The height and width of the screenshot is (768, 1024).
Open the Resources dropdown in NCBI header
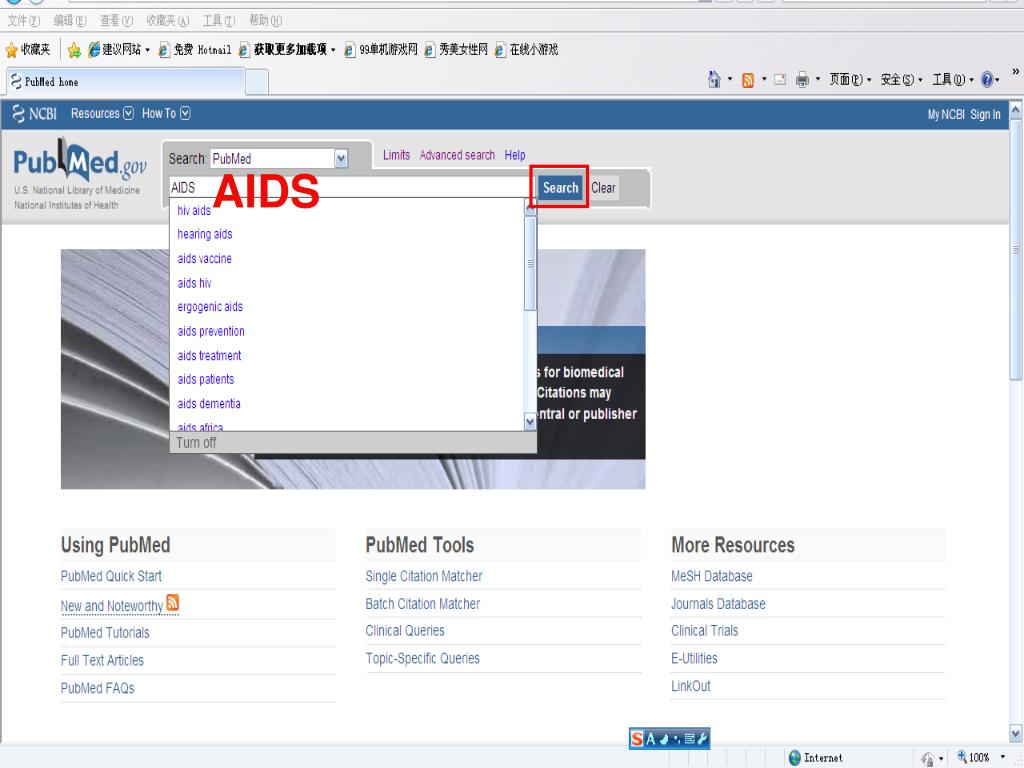point(102,114)
